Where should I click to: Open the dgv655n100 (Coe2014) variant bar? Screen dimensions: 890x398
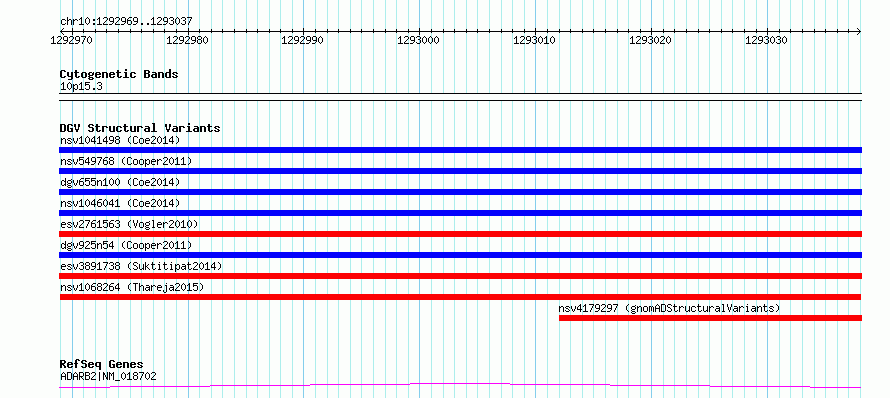pos(460,192)
